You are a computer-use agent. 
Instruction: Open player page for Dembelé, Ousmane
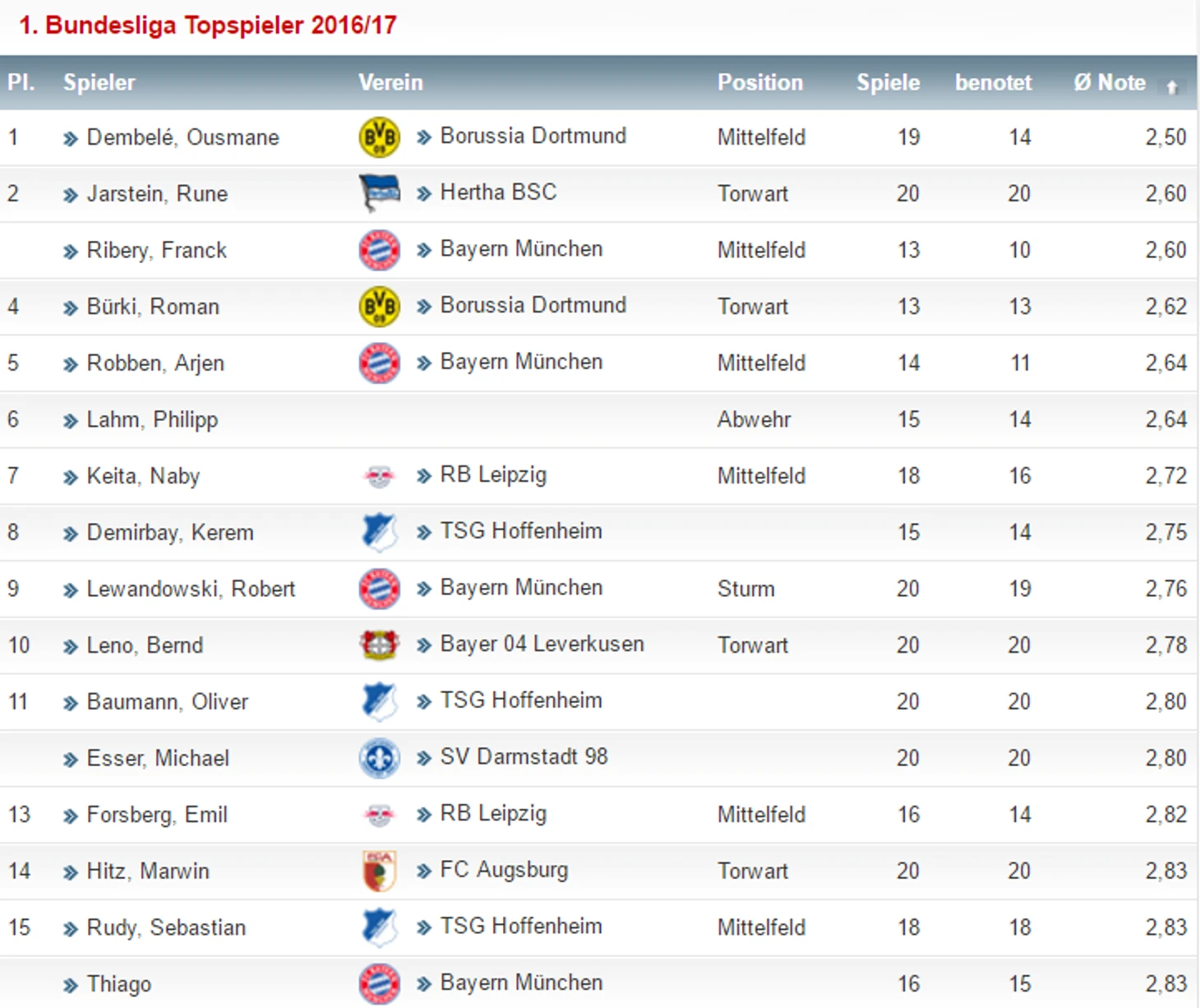pos(182,137)
